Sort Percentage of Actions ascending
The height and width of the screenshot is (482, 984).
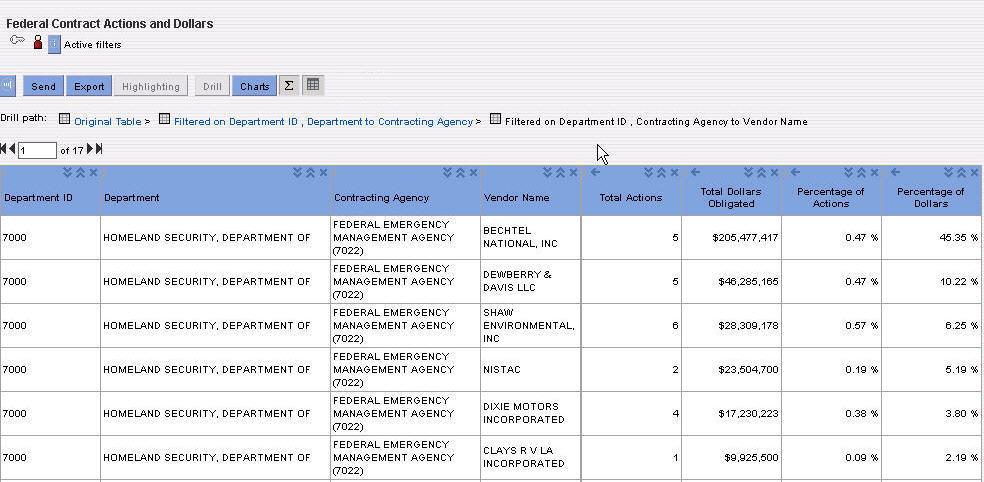tap(862, 173)
